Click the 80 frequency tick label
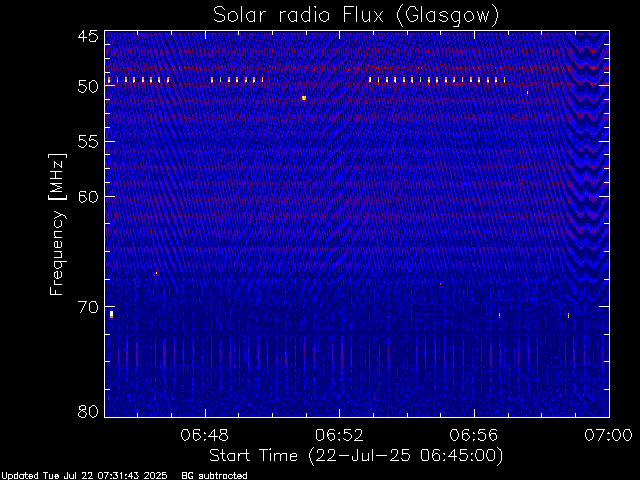This screenshot has width=640, height=480. click(x=88, y=411)
